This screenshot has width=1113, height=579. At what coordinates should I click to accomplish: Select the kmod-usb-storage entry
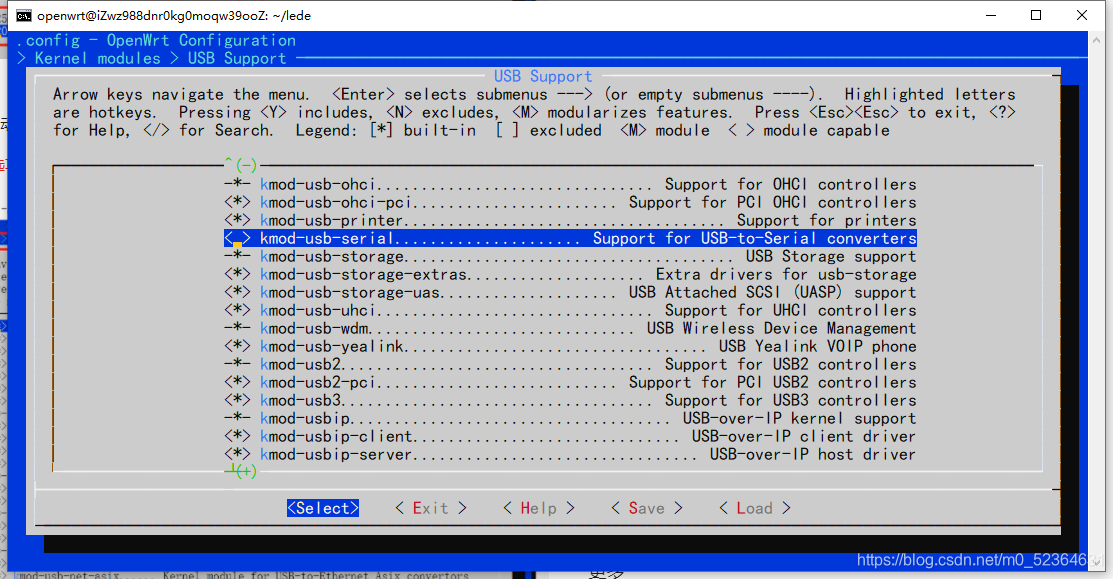click(x=570, y=256)
